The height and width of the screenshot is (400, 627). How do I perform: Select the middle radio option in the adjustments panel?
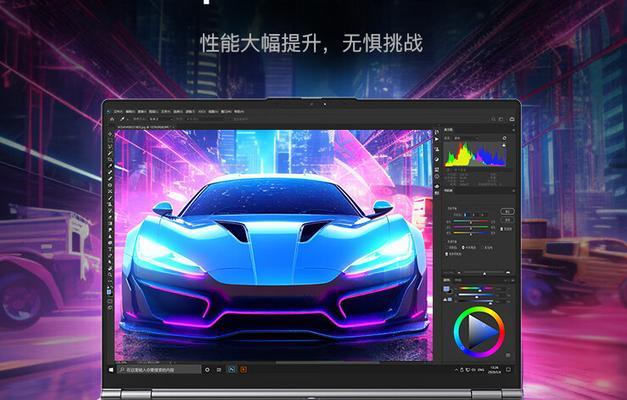(x=463, y=248)
